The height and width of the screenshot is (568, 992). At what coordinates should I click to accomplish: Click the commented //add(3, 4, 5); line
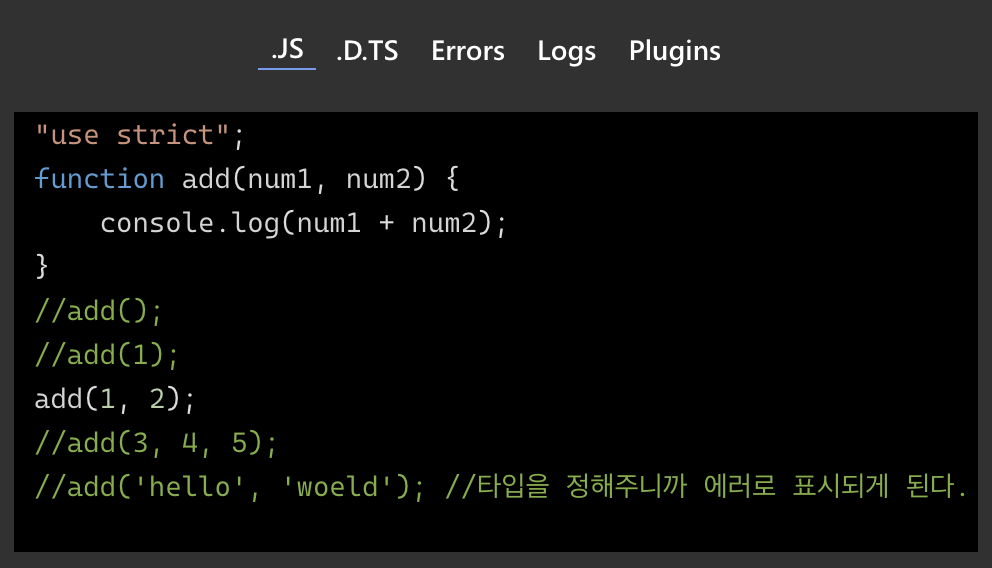[156, 443]
